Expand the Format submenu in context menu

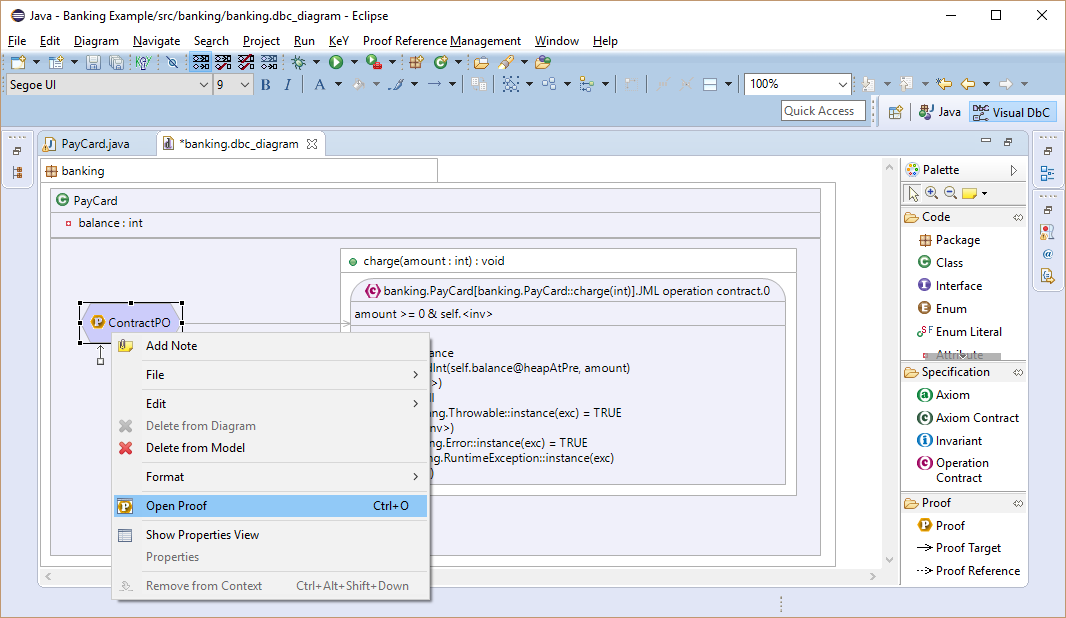(271, 477)
